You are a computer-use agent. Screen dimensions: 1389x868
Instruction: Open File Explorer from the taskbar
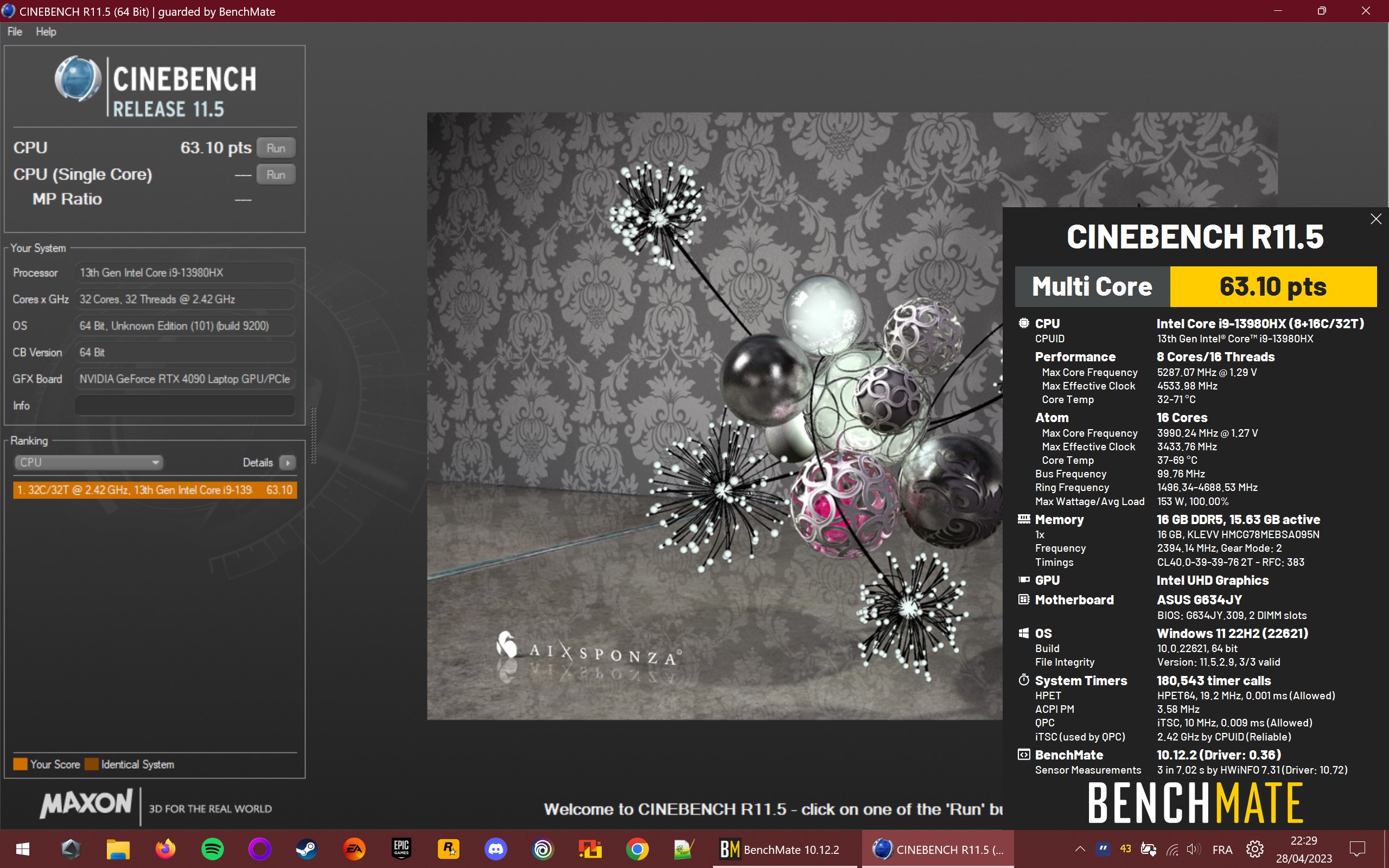118,849
